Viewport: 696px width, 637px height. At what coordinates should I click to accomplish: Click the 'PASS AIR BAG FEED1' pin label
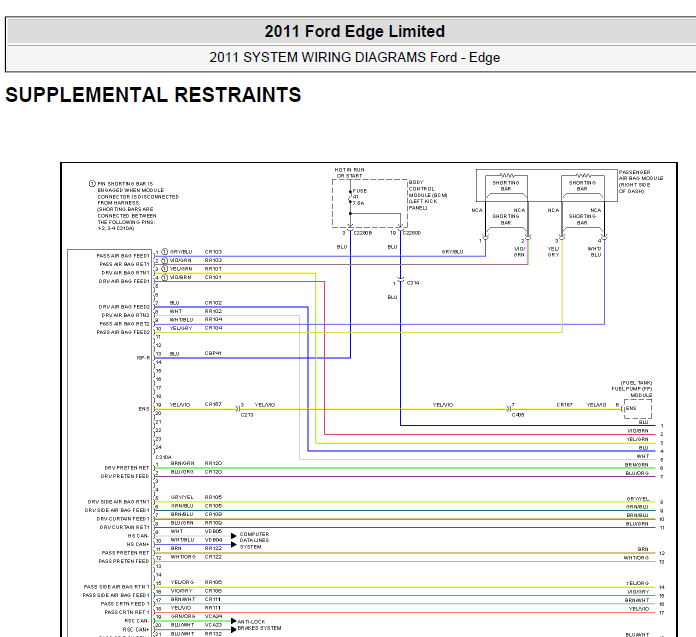(x=123, y=256)
